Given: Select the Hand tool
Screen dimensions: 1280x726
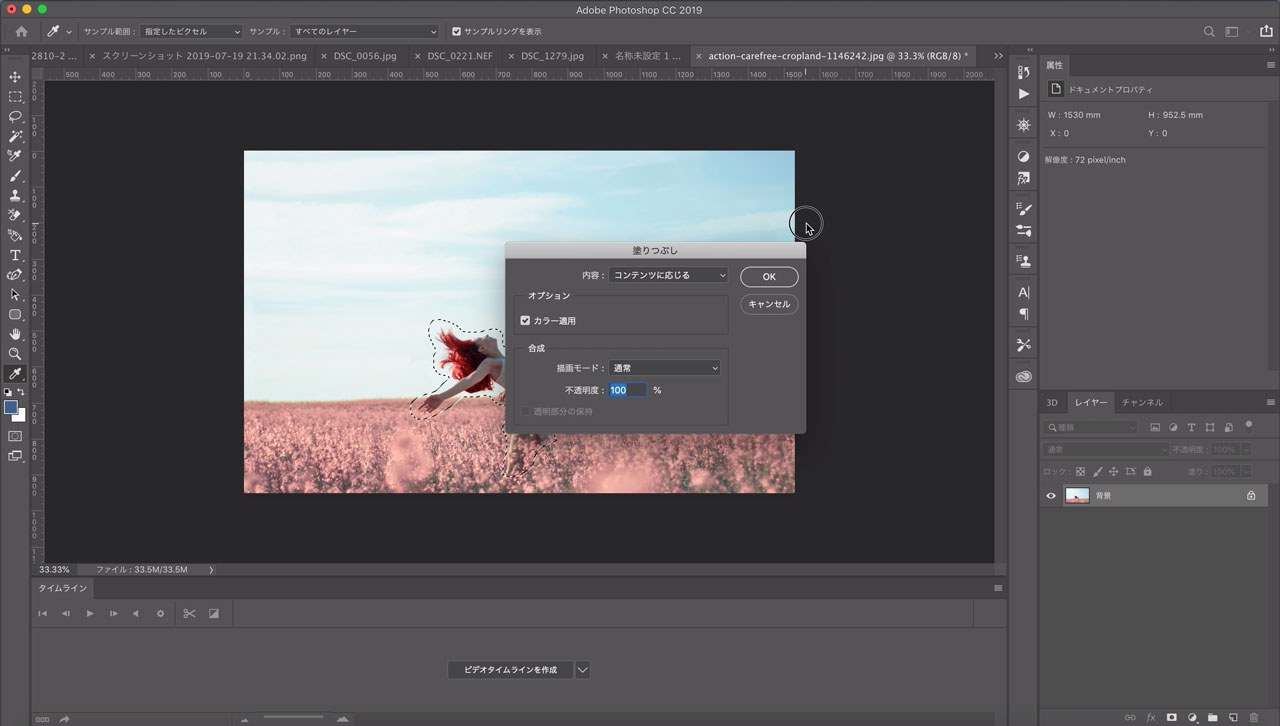Looking at the screenshot, I should (15, 334).
